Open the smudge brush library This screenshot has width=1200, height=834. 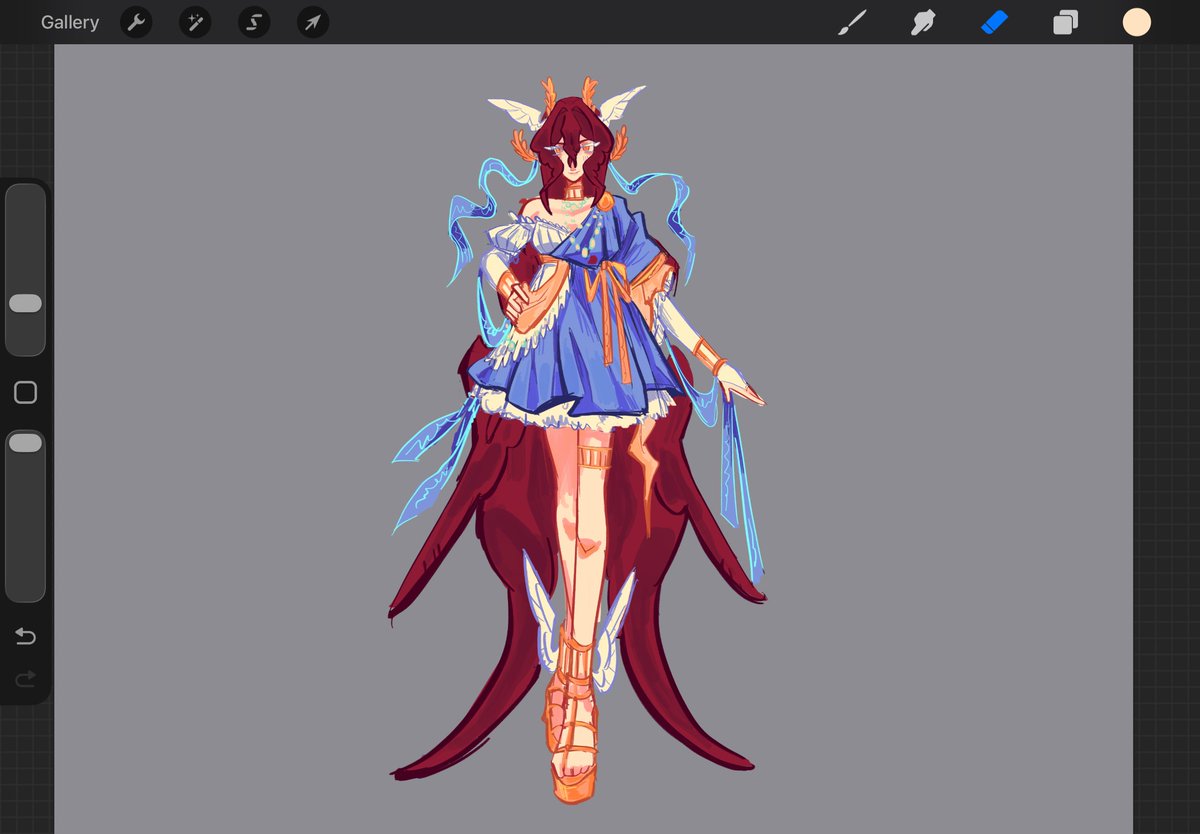pyautogui.click(x=922, y=22)
